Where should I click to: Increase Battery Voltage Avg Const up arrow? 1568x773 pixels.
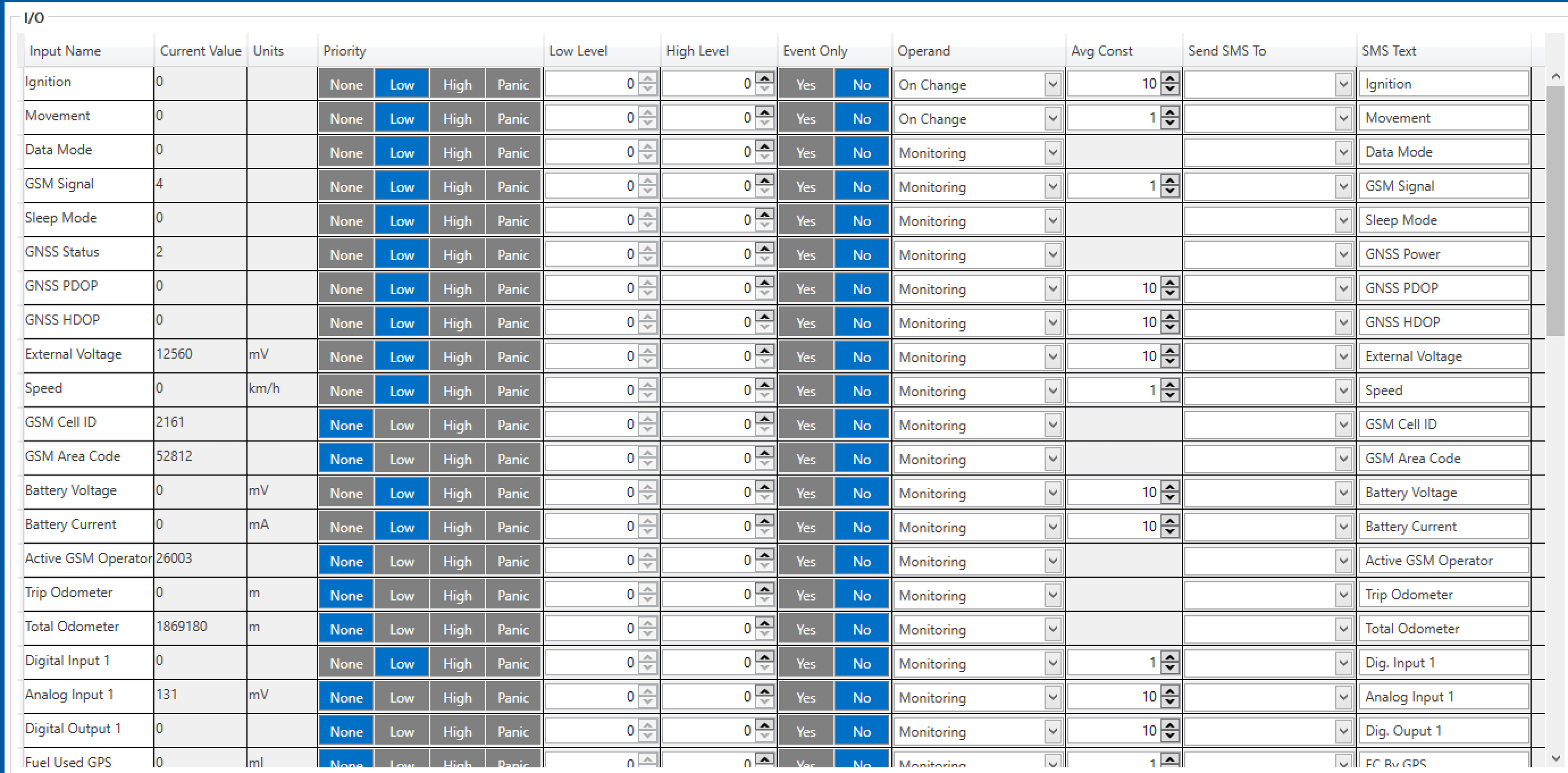click(1169, 487)
